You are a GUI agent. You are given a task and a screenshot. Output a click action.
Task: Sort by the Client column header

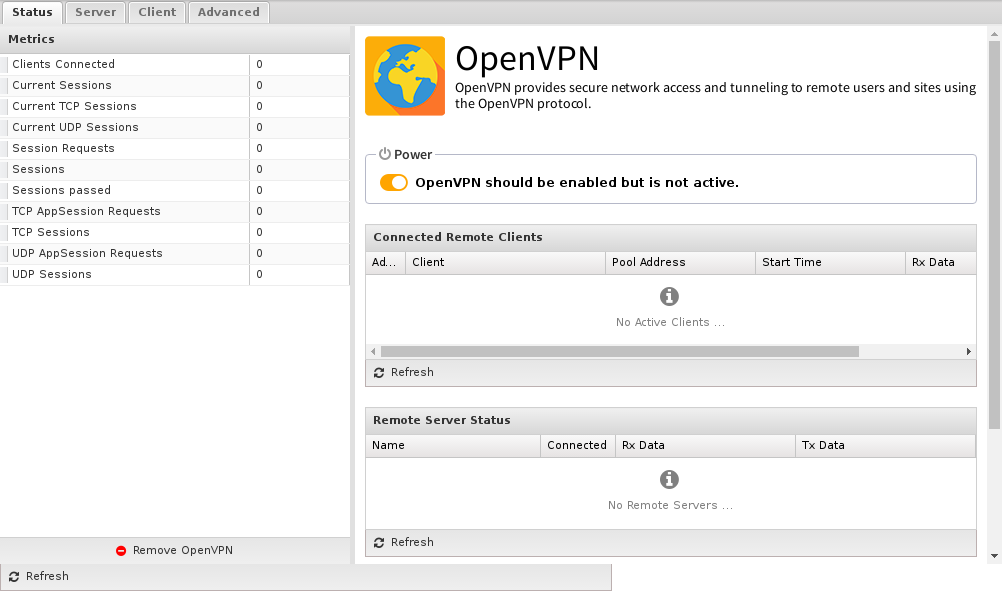pyautogui.click(x=505, y=263)
